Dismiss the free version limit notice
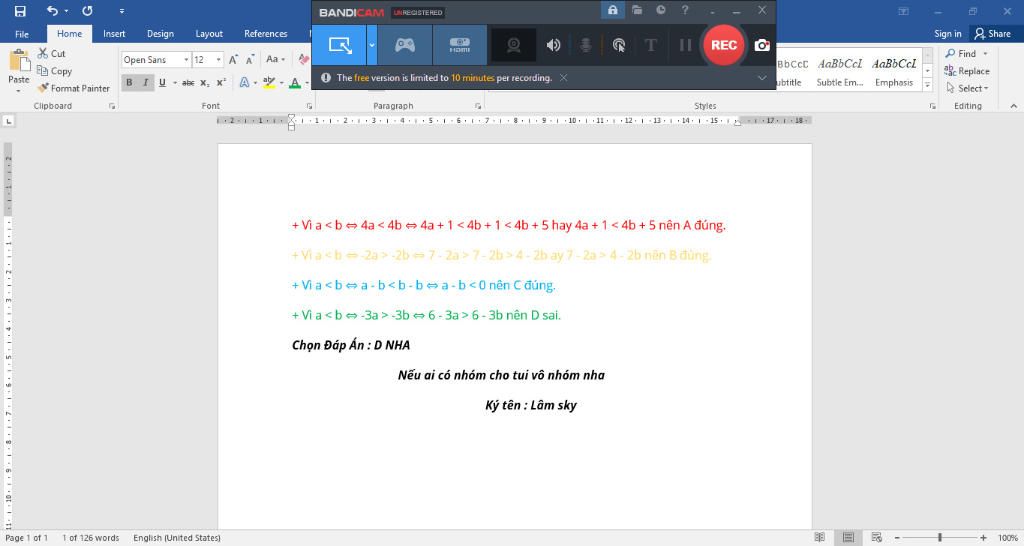Screen dimensions: 1024x546 (563, 78)
